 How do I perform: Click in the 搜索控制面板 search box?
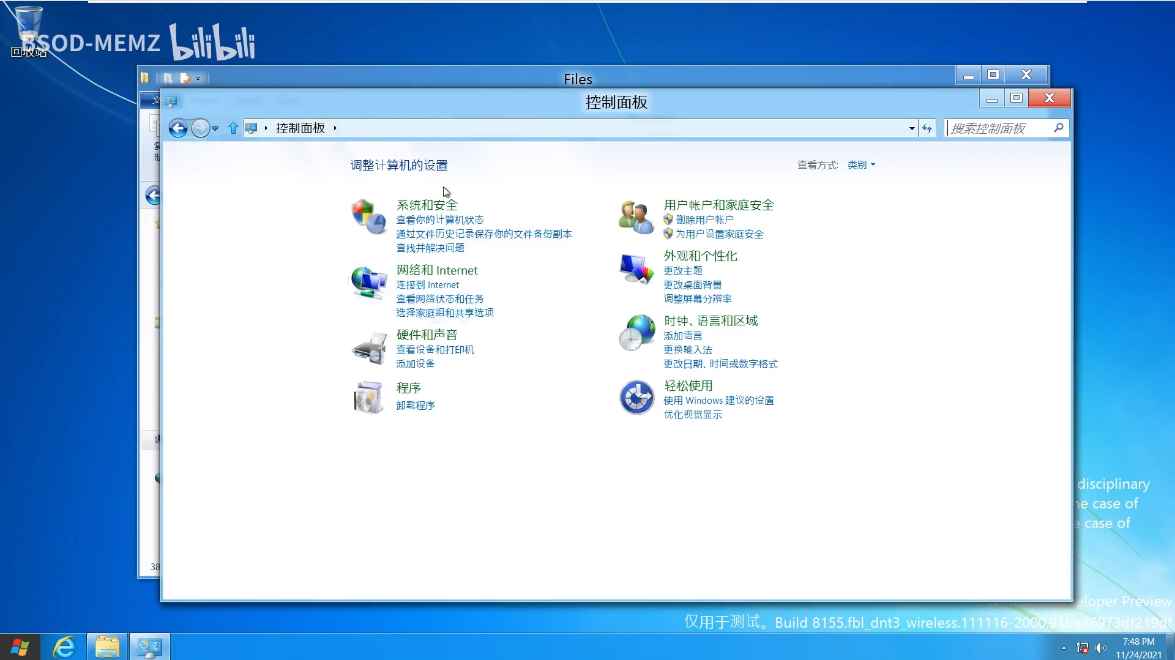click(x=998, y=128)
